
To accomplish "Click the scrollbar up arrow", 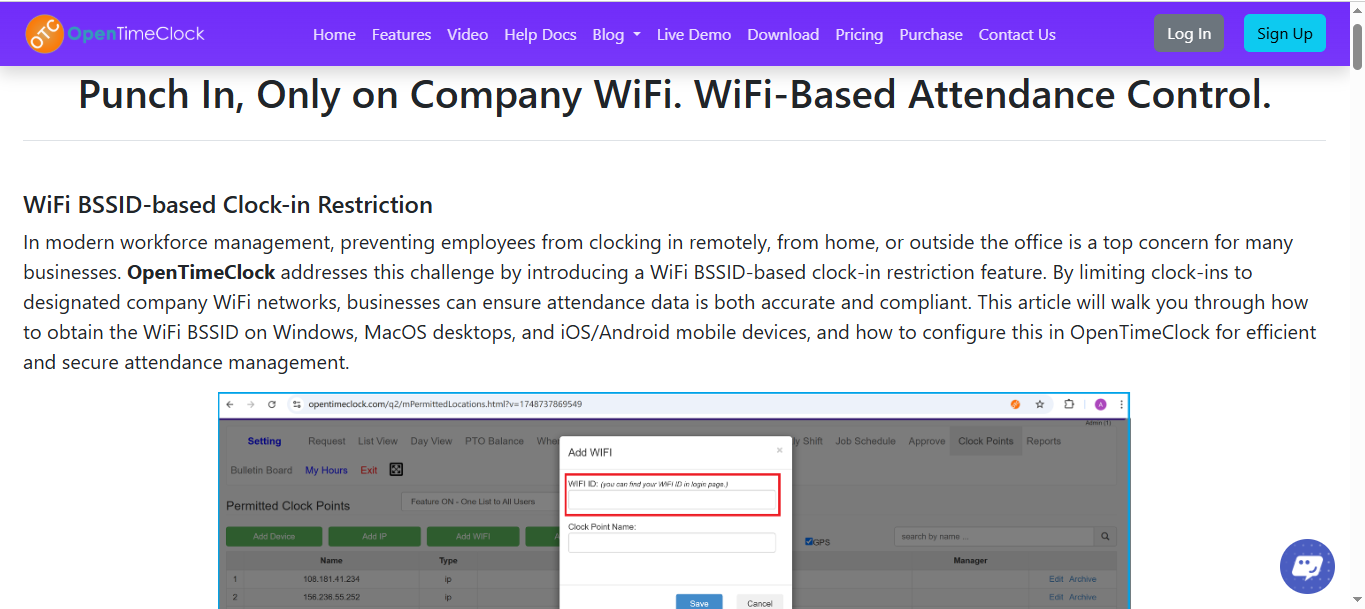I will click(x=1357, y=9).
